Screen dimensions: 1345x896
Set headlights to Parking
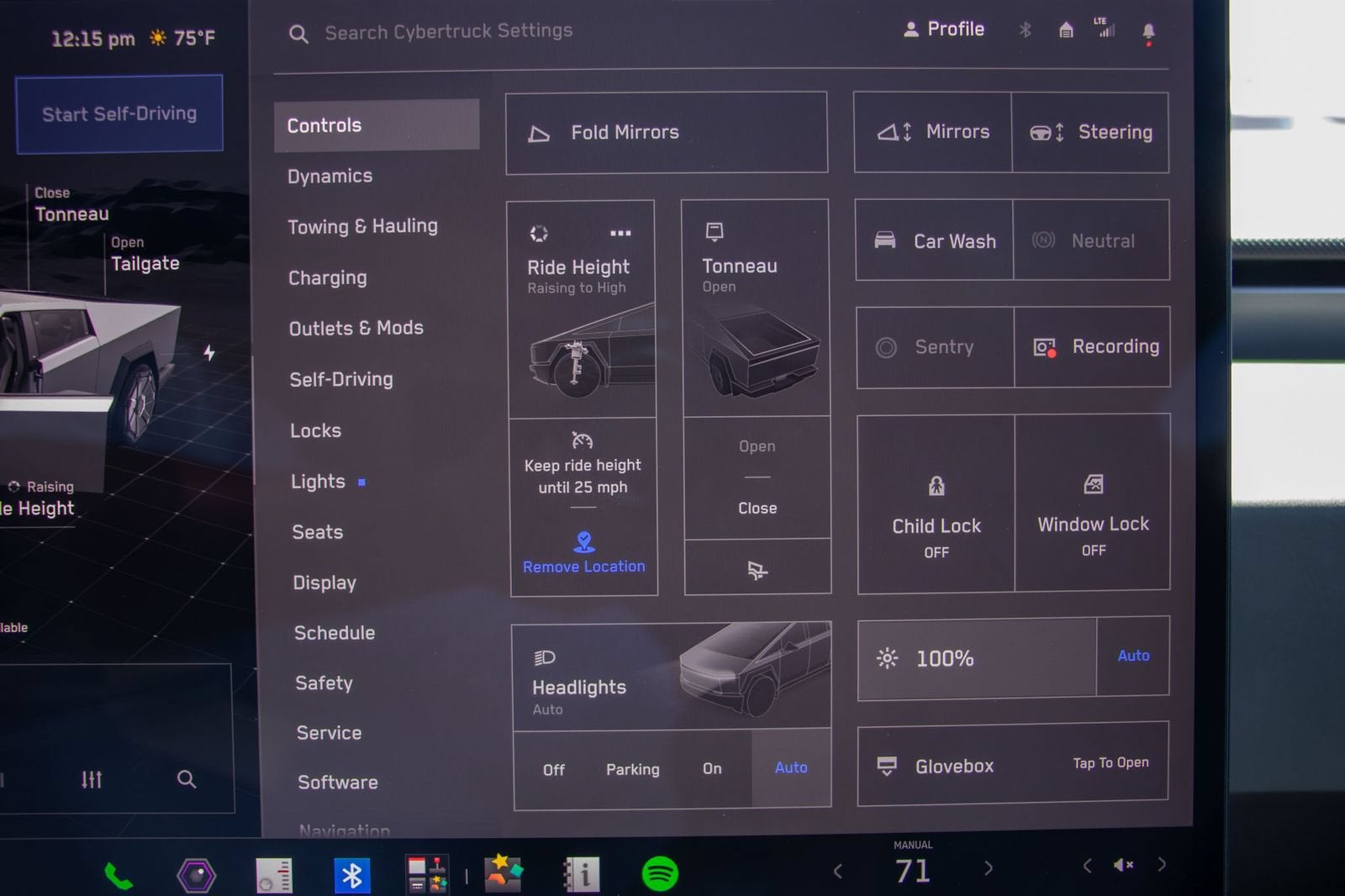(x=633, y=769)
